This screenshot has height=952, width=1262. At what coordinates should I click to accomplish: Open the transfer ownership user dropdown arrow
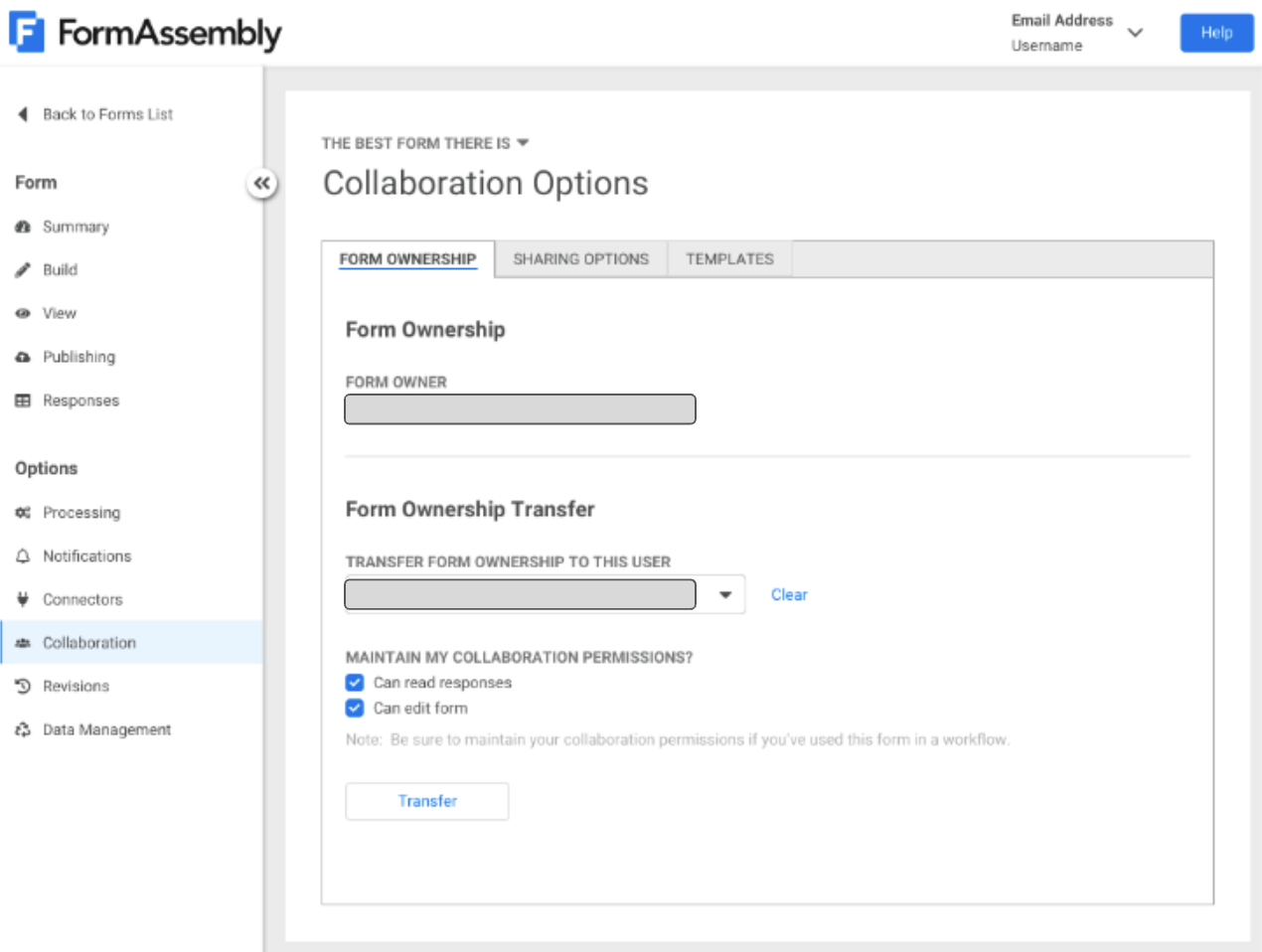click(725, 594)
